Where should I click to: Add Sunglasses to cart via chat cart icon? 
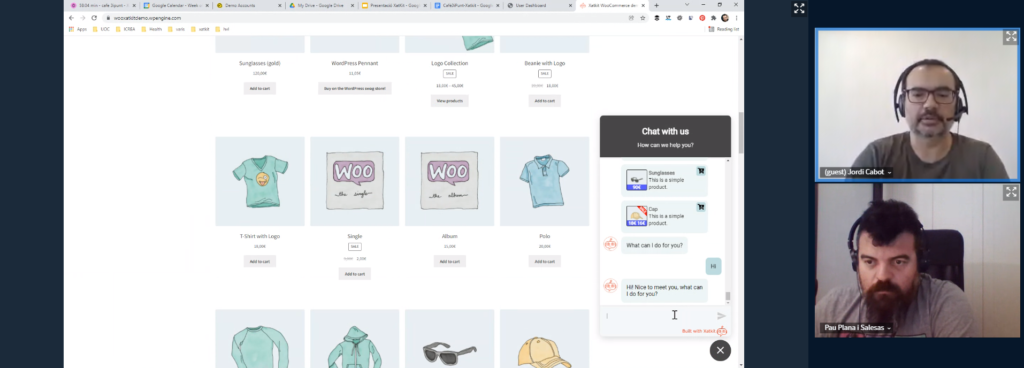pos(701,171)
